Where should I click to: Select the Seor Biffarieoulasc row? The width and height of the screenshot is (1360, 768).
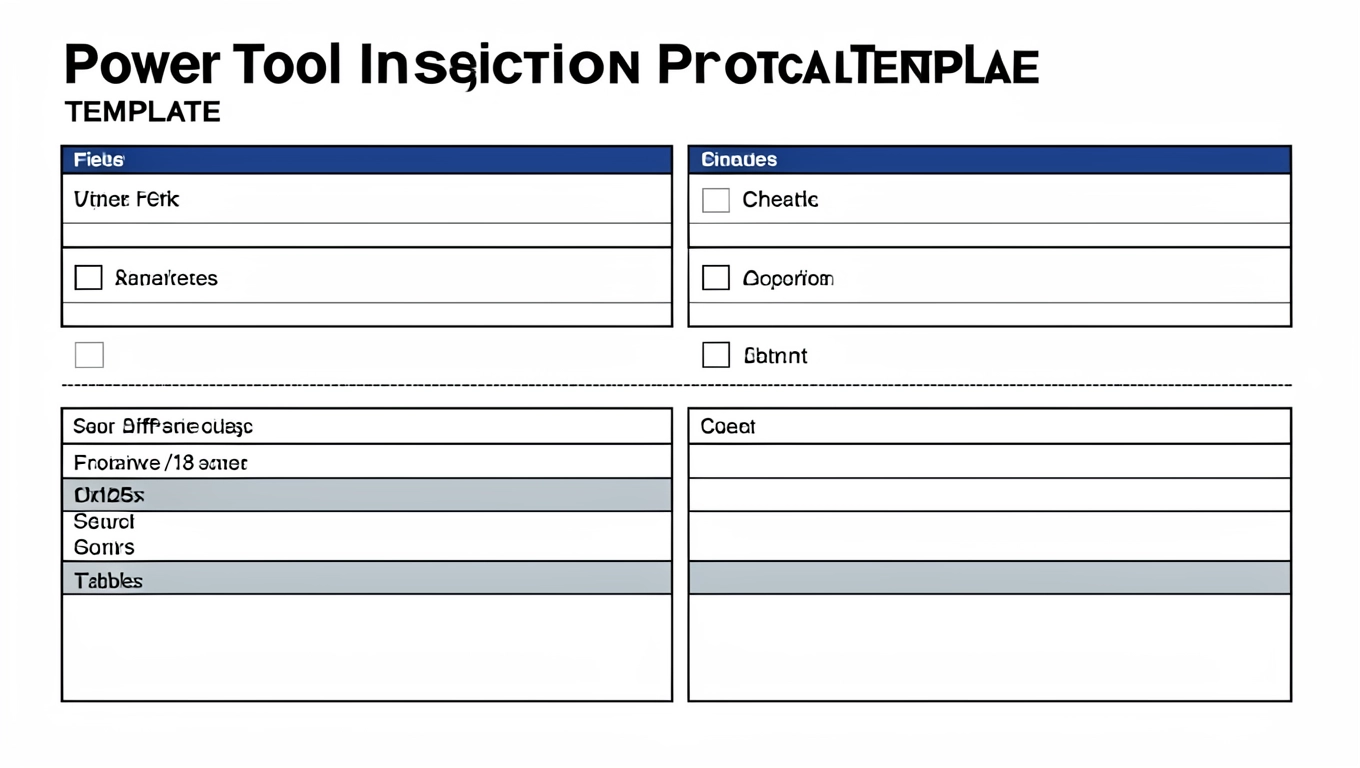click(x=366, y=426)
